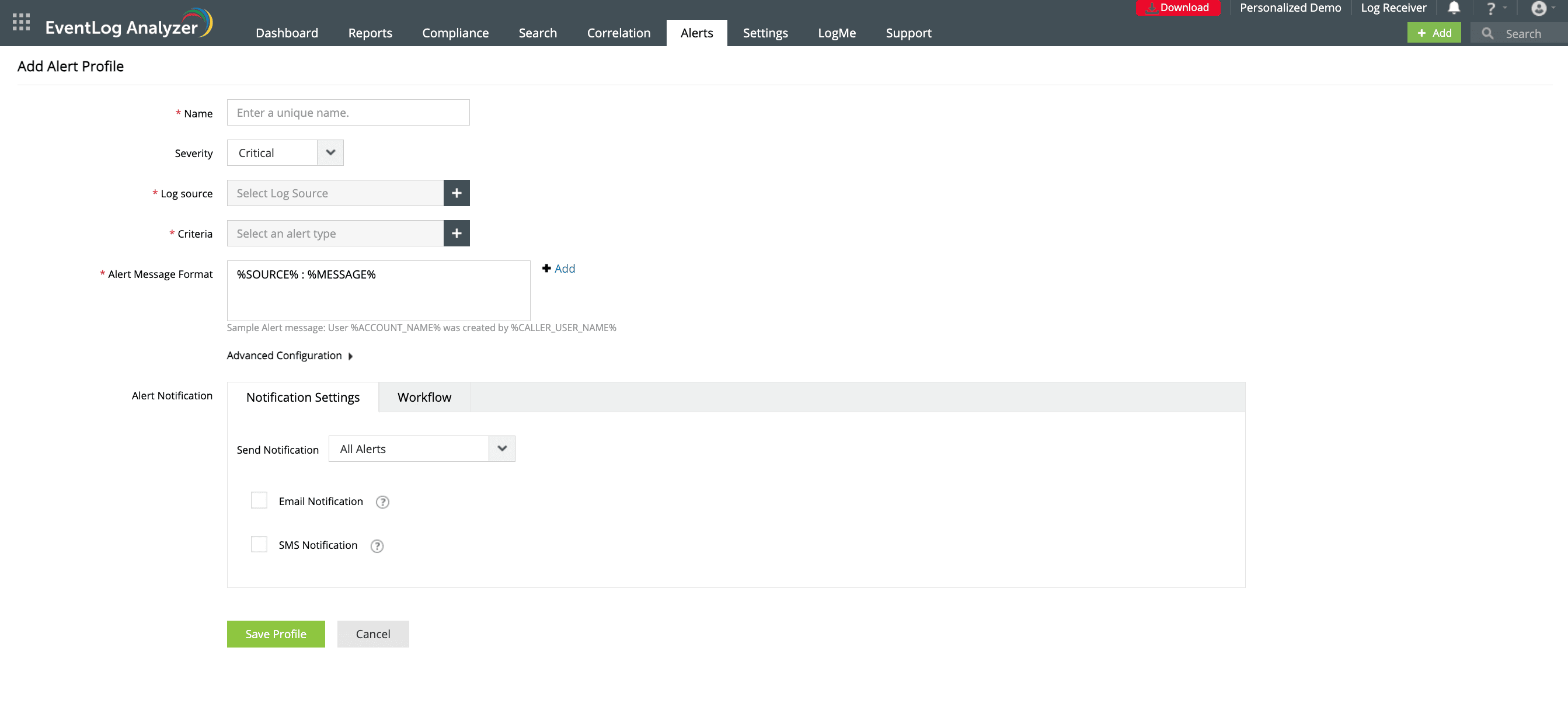1568x710 pixels.
Task: Open the help question mark menu
Action: pyautogui.click(x=1491, y=9)
